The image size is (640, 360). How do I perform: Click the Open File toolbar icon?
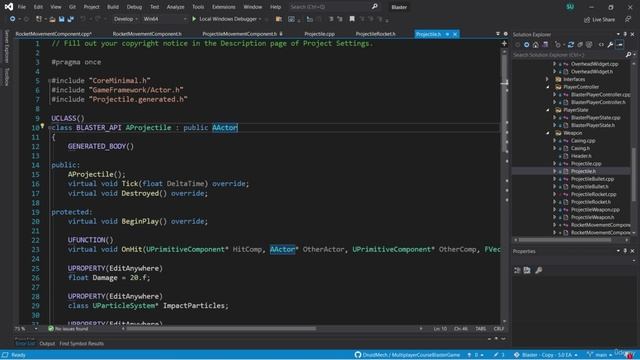click(52, 19)
